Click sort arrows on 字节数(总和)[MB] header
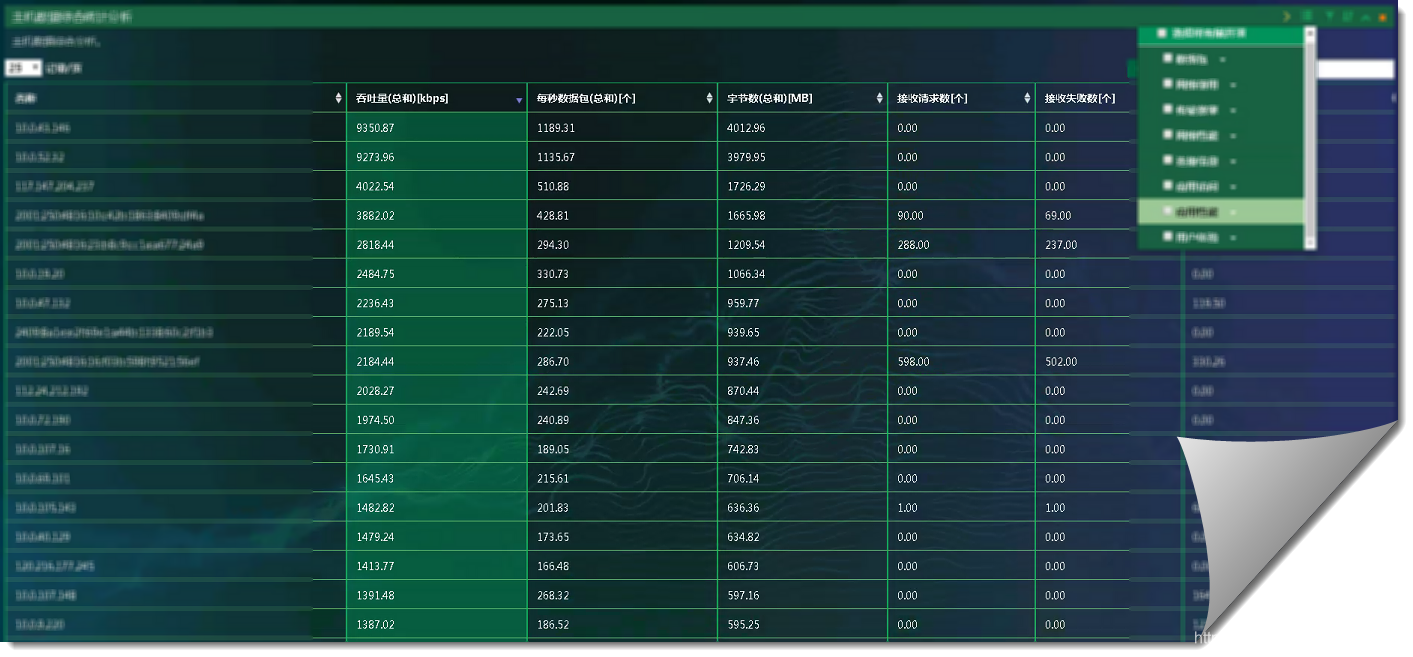 point(878,99)
